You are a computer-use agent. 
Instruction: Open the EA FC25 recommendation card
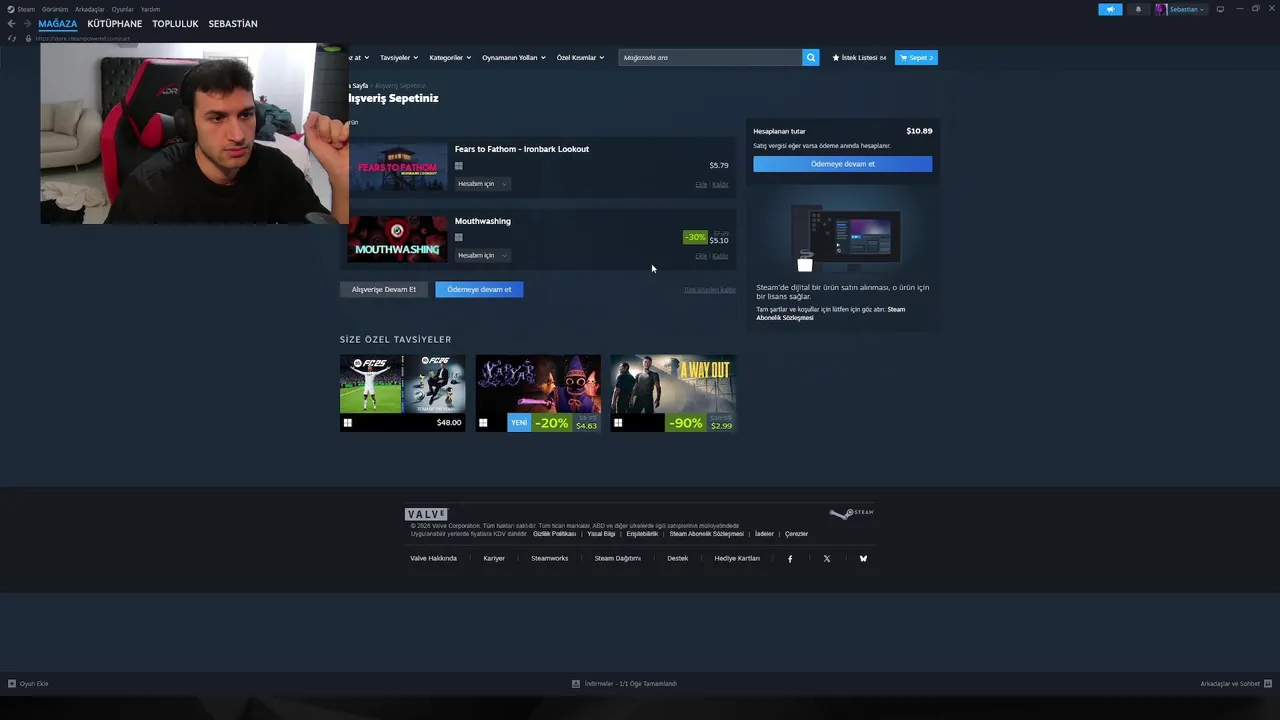click(402, 393)
